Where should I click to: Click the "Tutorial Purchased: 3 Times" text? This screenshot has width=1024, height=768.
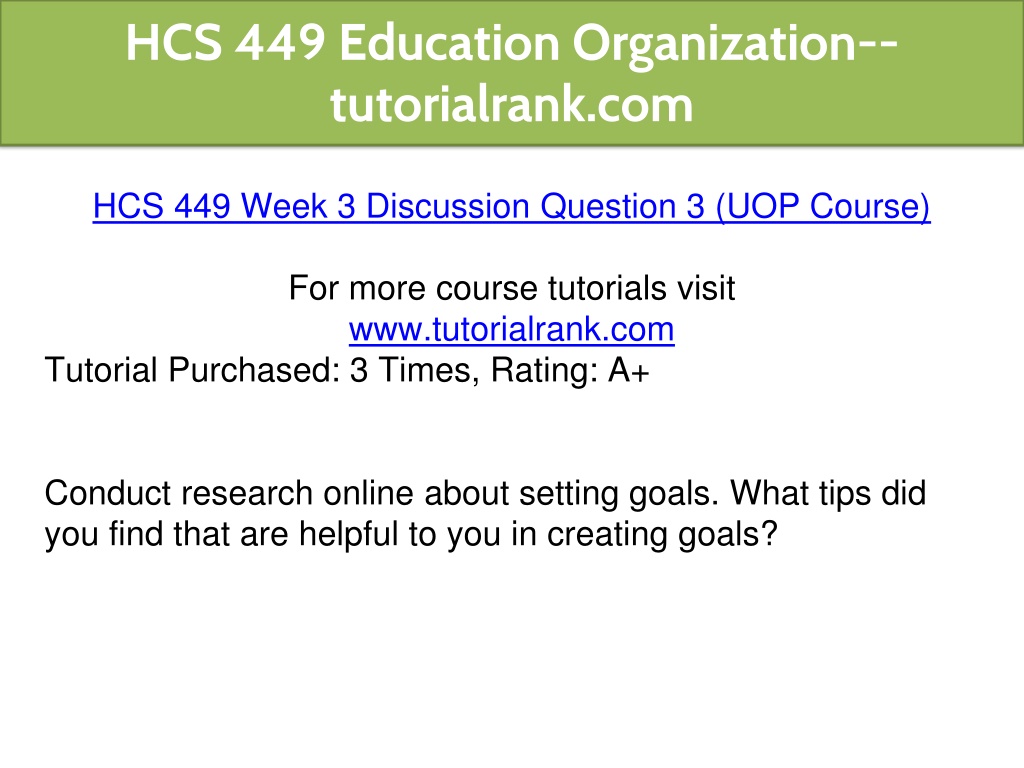tap(257, 370)
